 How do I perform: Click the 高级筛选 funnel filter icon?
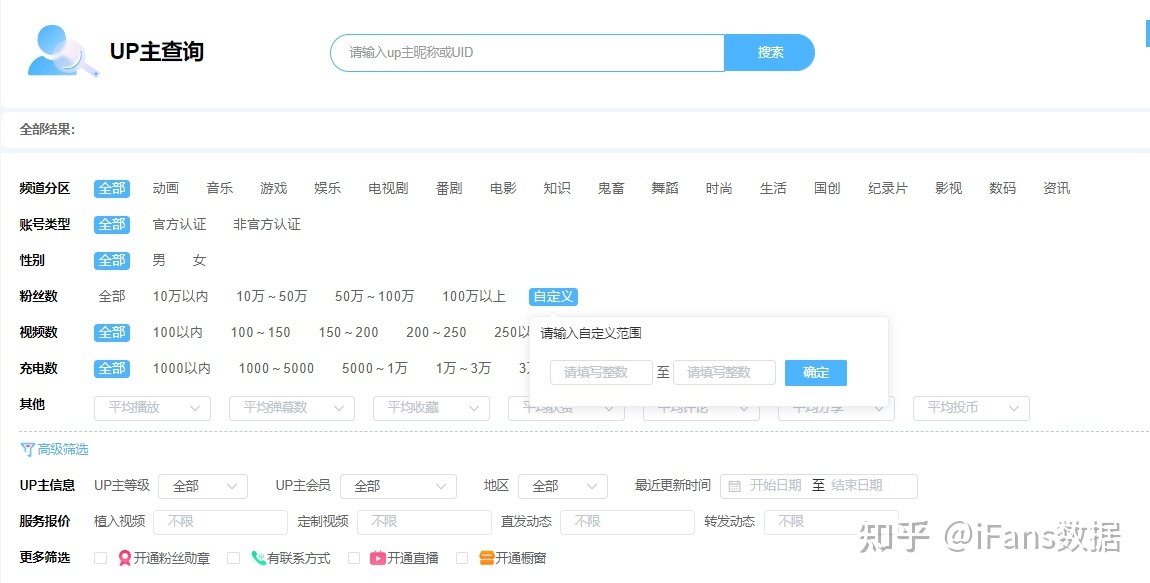(27, 450)
